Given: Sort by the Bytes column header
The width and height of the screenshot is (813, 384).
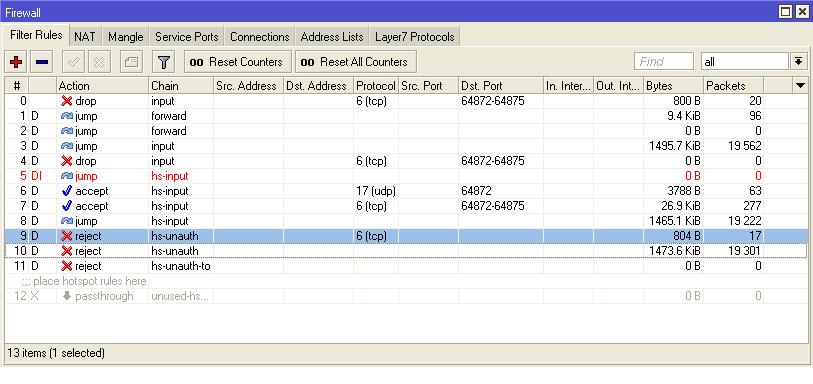Looking at the screenshot, I should (674, 86).
